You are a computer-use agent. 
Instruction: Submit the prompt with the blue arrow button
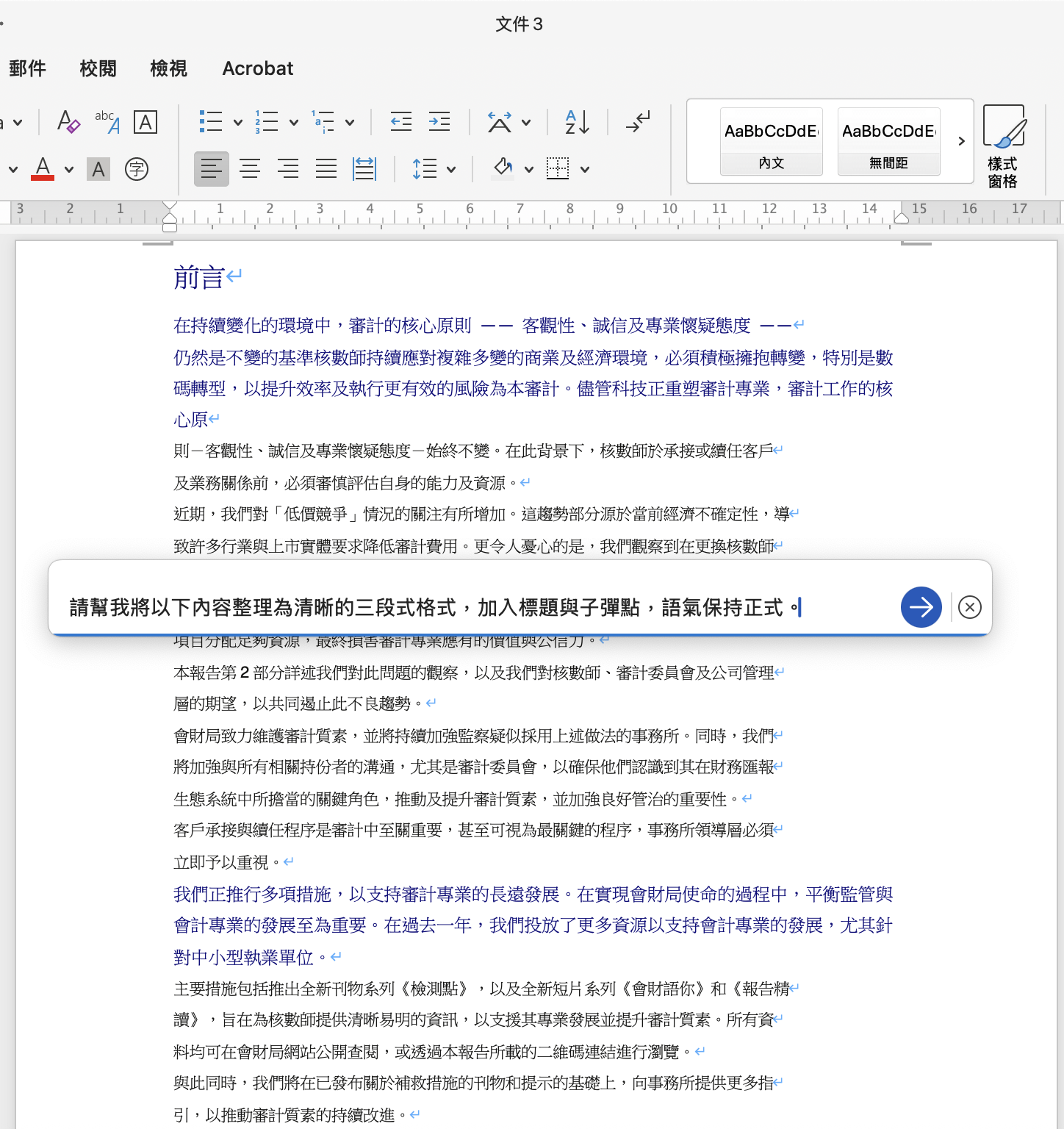[x=921, y=607]
